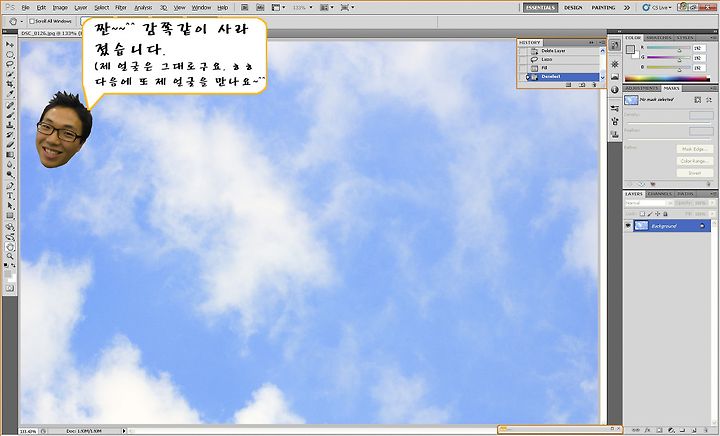Open the Arrange Documents dropdown
This screenshot has height=436, width=720.
(x=326, y=7)
